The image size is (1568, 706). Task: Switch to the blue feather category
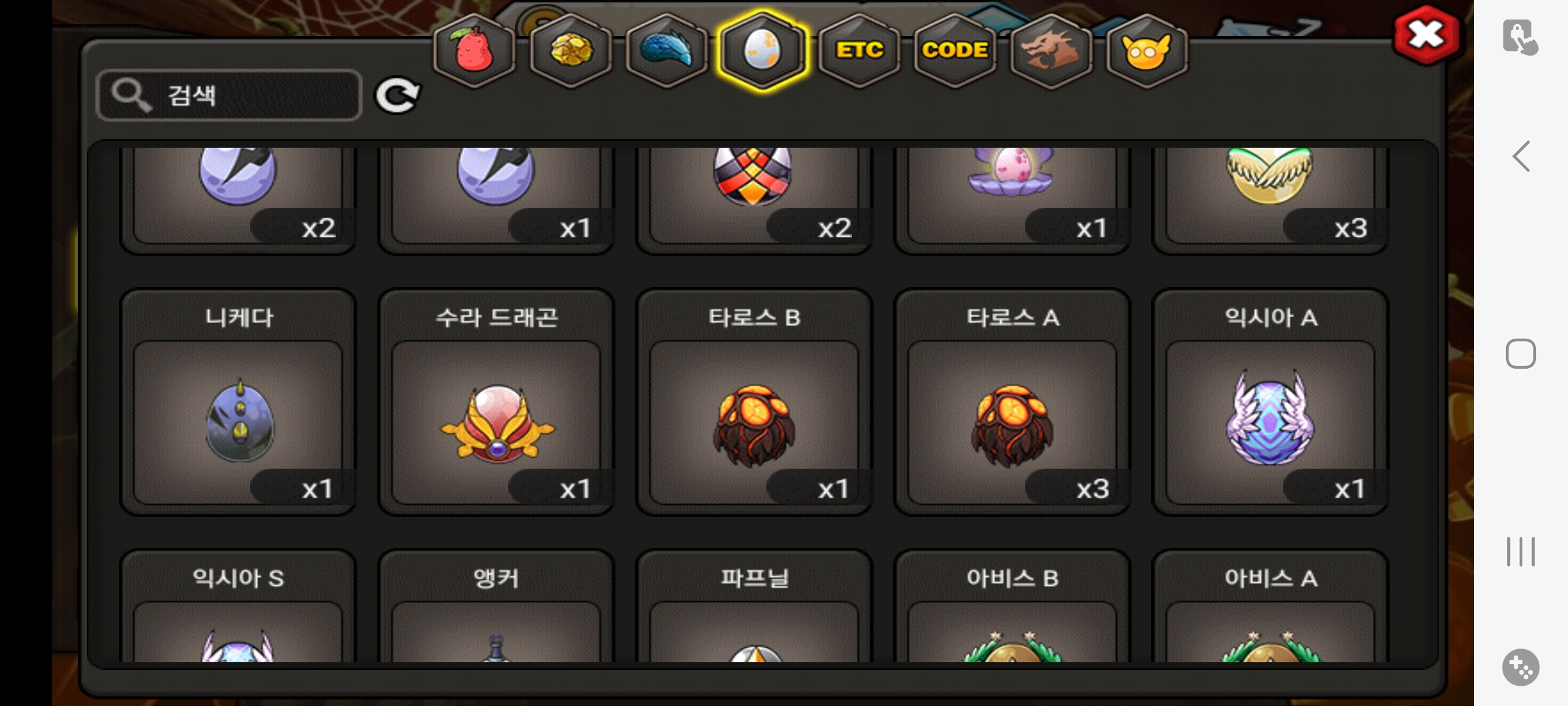[666, 50]
